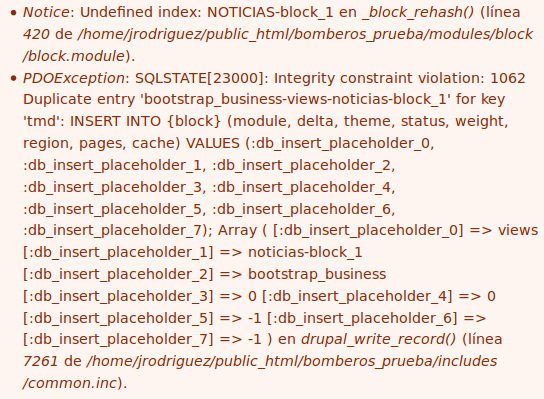The image size is (544, 399).
Task: Click the /common.inc file name
Action: [70, 383]
